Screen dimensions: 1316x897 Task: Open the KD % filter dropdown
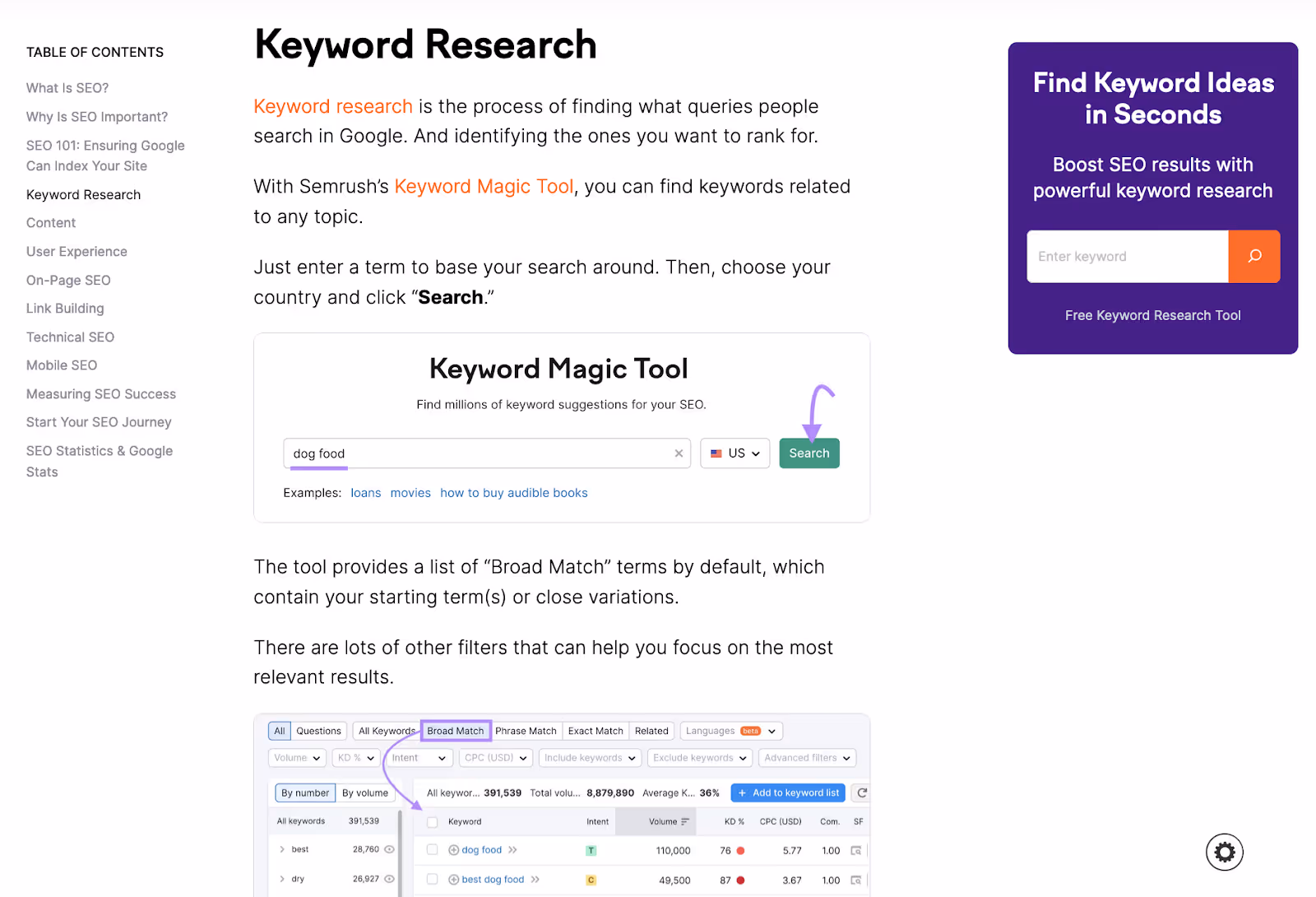356,758
